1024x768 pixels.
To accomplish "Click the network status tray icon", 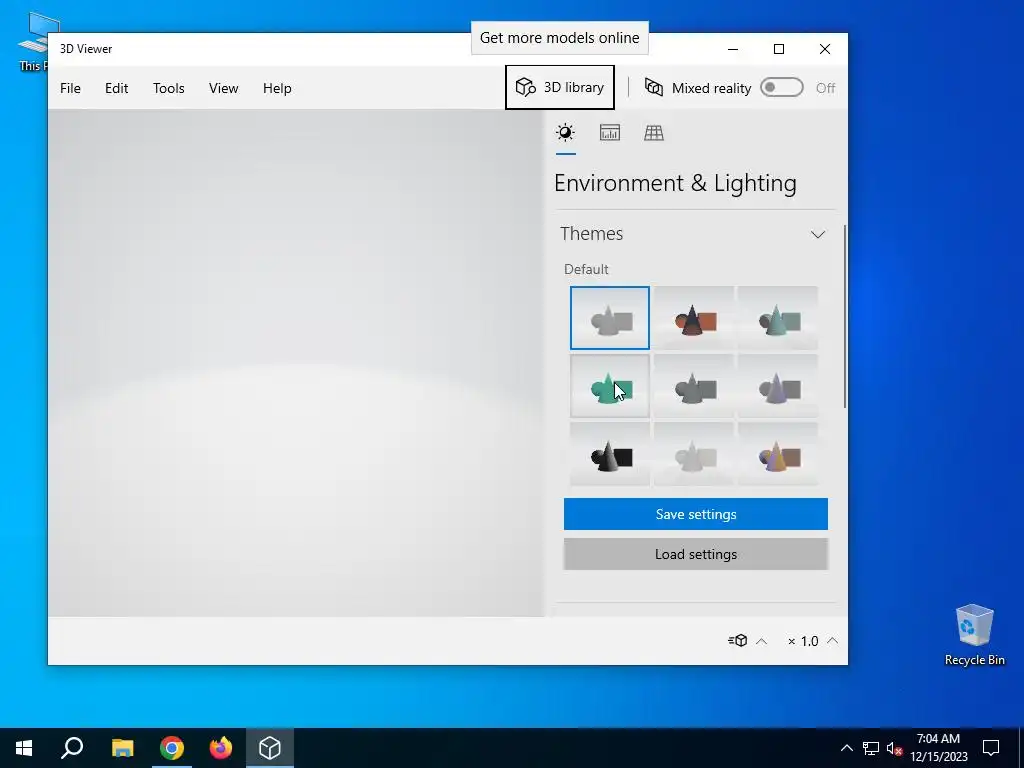I will pyautogui.click(x=871, y=748).
